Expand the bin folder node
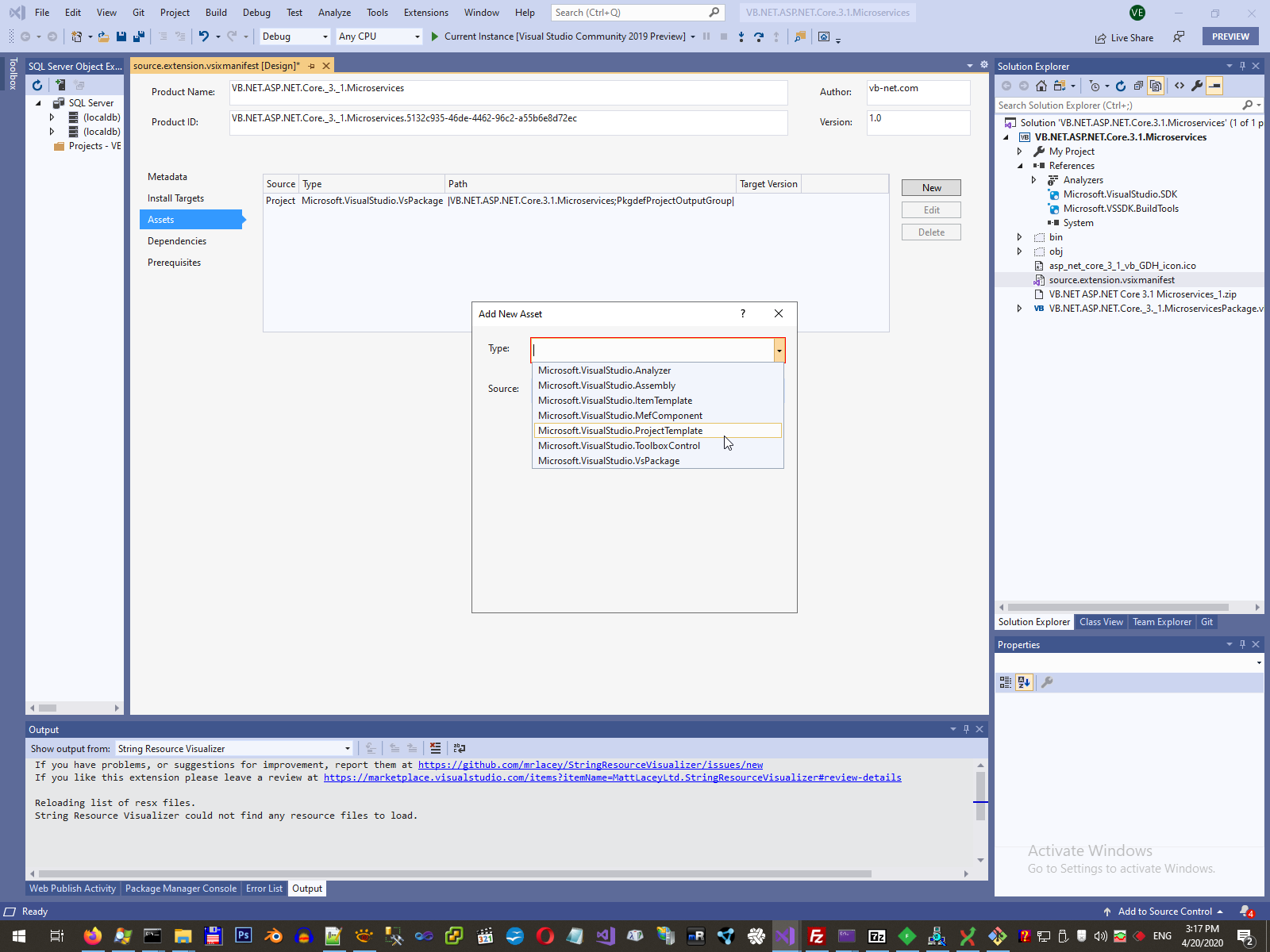Screen dimensions: 1270x952 1020,237
